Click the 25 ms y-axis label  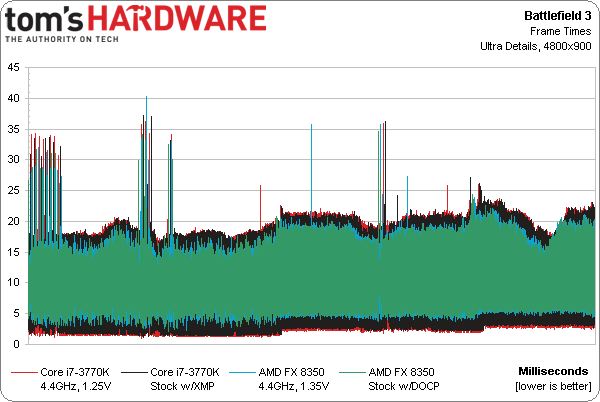pyautogui.click(x=13, y=190)
